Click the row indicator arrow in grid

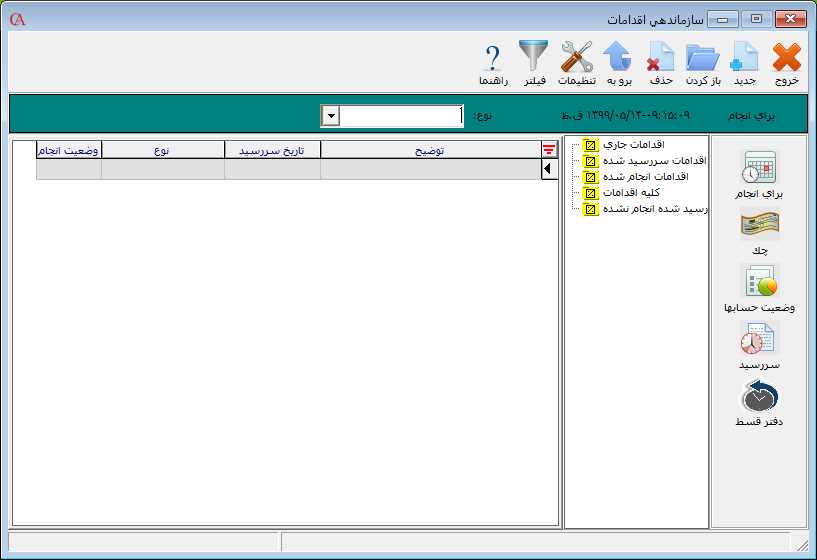pyautogui.click(x=549, y=169)
